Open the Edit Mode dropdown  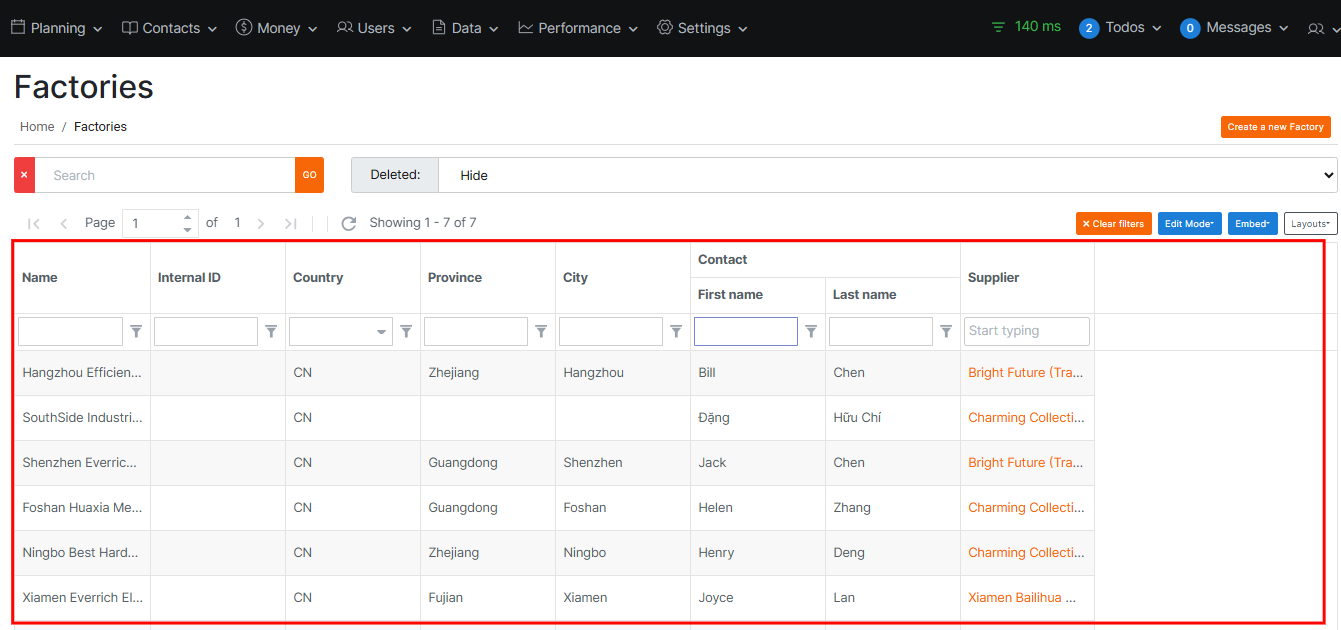pos(1189,224)
